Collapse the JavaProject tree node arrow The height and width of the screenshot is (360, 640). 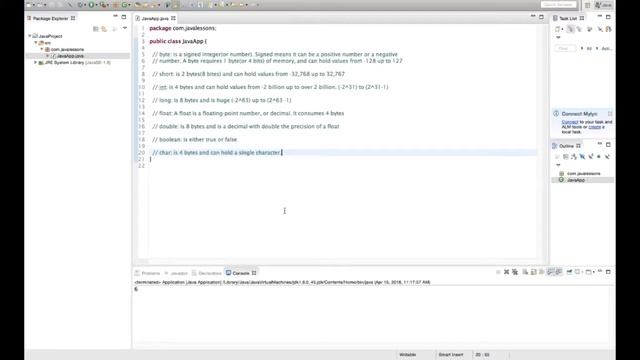tap(30, 36)
